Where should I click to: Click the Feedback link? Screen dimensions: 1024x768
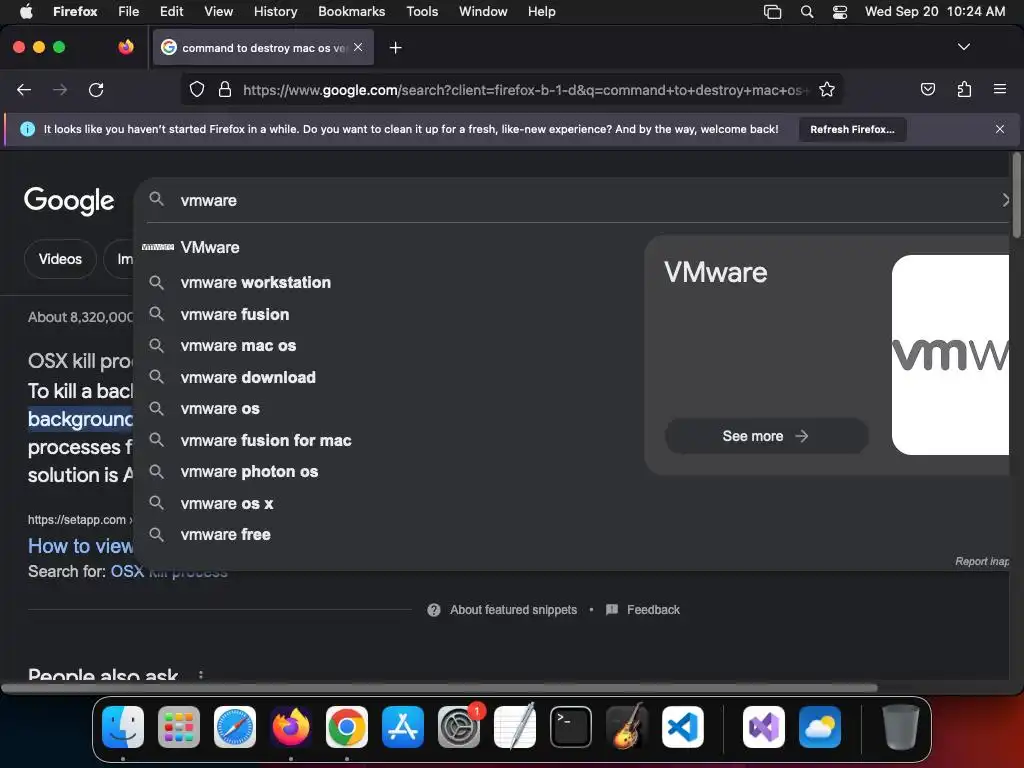click(652, 609)
